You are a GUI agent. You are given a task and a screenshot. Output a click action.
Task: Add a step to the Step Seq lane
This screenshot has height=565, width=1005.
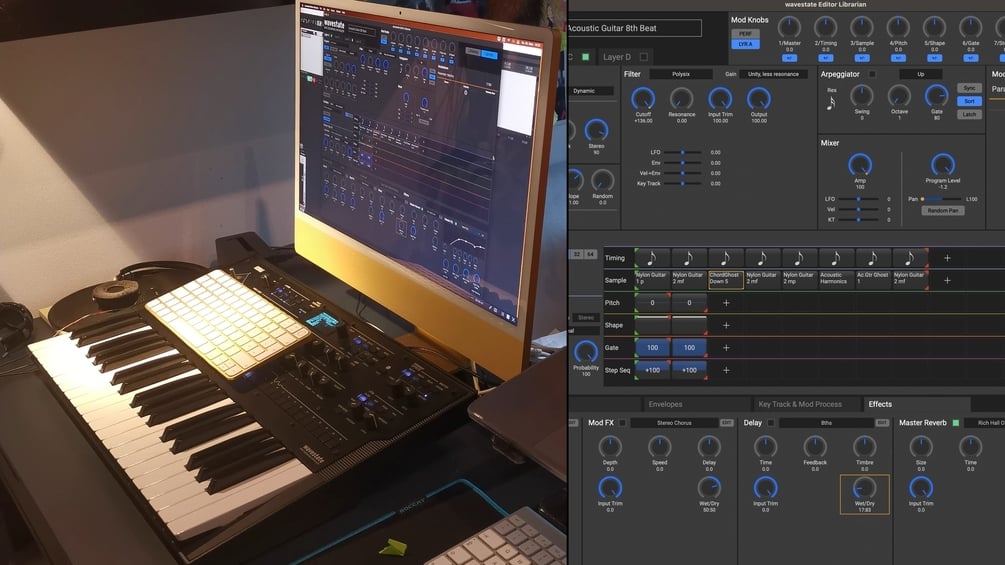pyautogui.click(x=726, y=370)
